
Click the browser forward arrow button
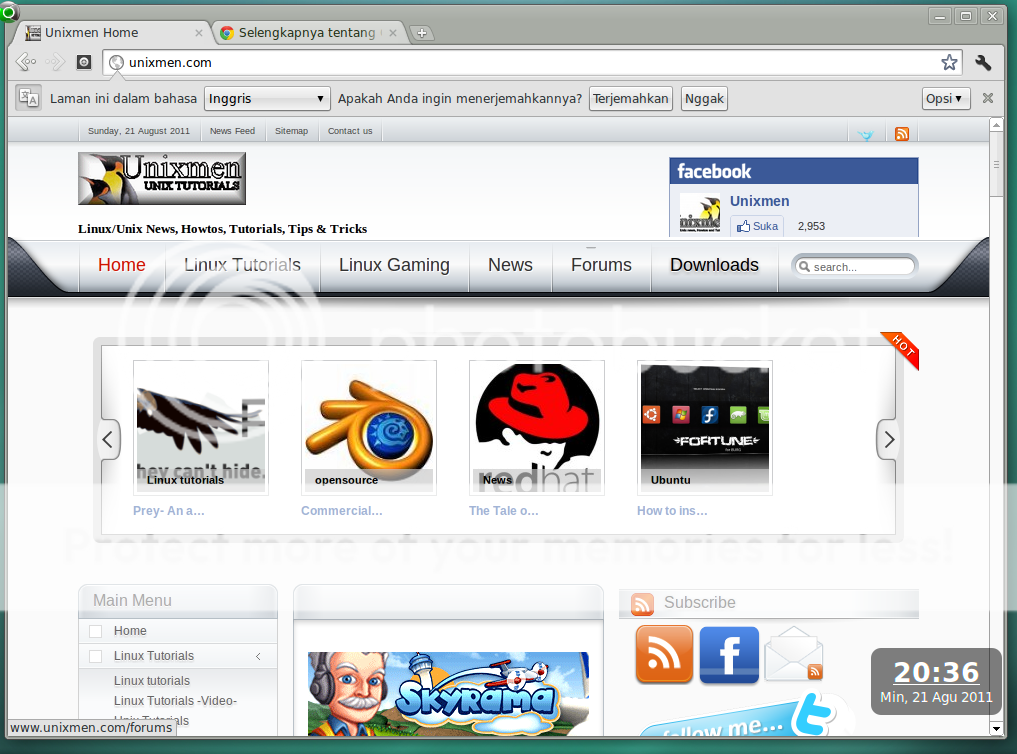point(55,62)
